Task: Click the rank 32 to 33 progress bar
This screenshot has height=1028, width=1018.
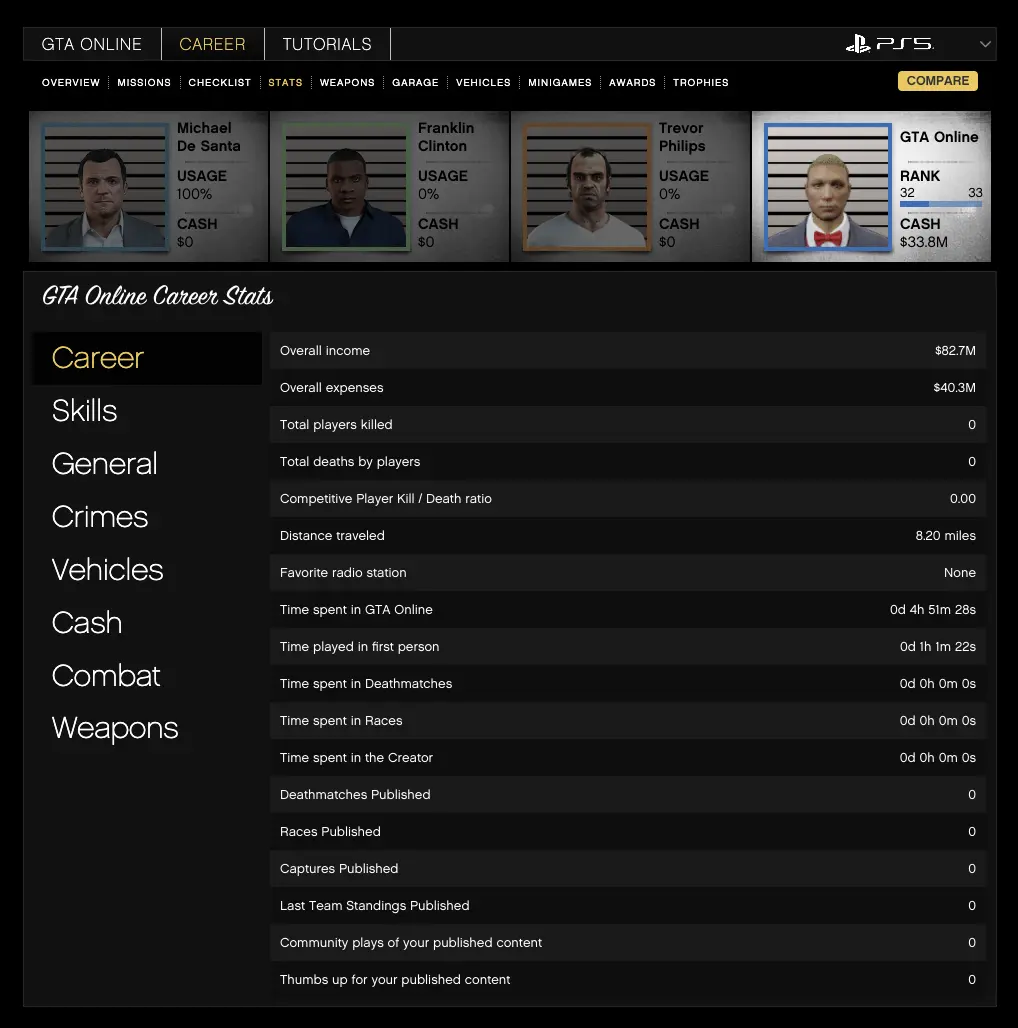Action: (941, 204)
